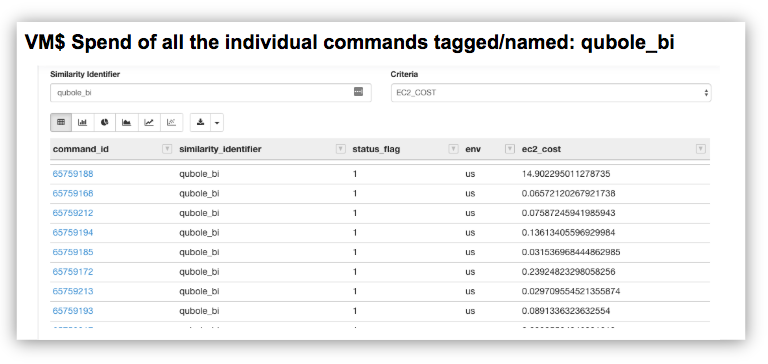
Task: Open the download options caret
Action: 217,122
